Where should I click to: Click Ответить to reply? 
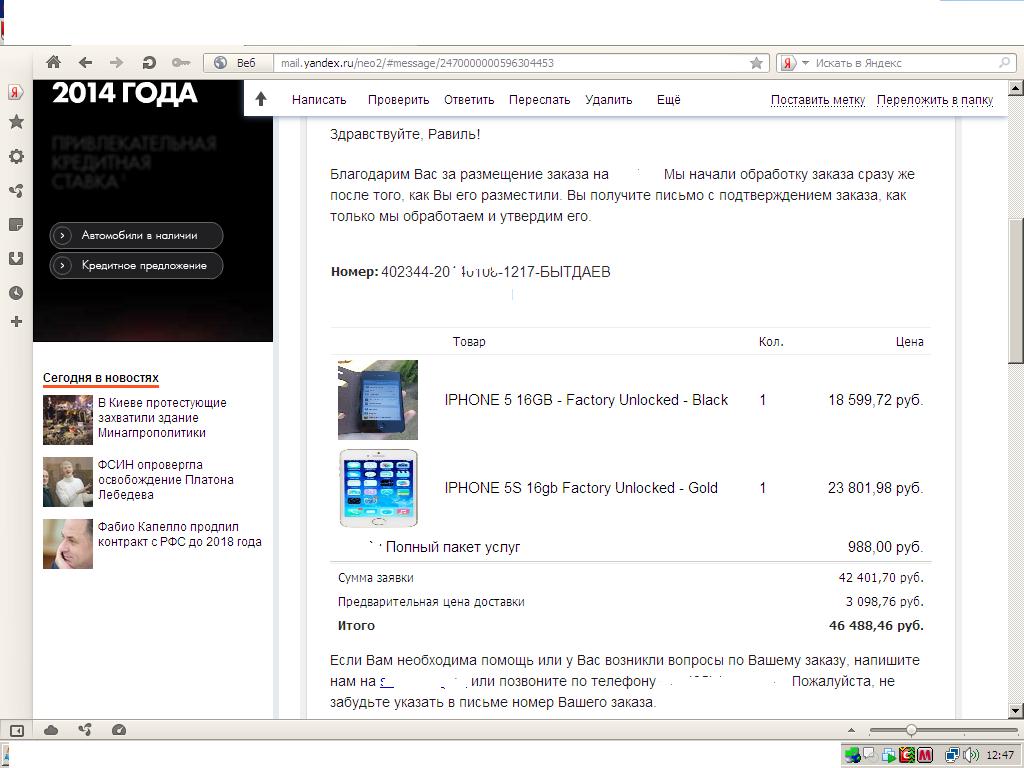469,100
